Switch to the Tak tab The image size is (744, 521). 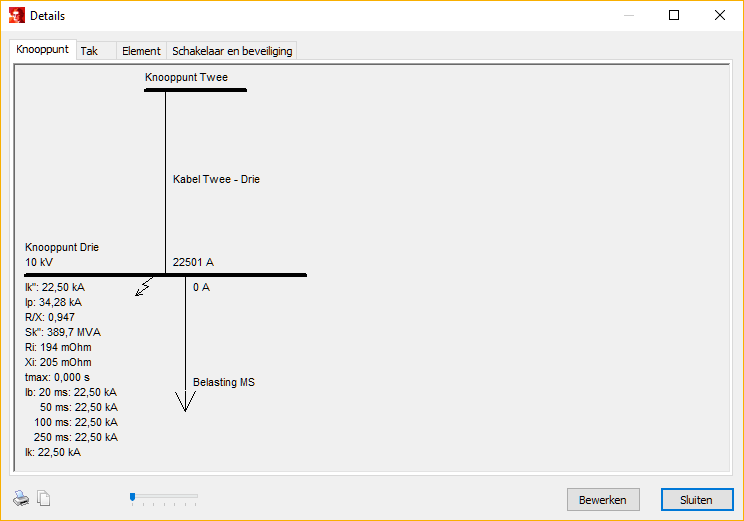pyautogui.click(x=89, y=51)
